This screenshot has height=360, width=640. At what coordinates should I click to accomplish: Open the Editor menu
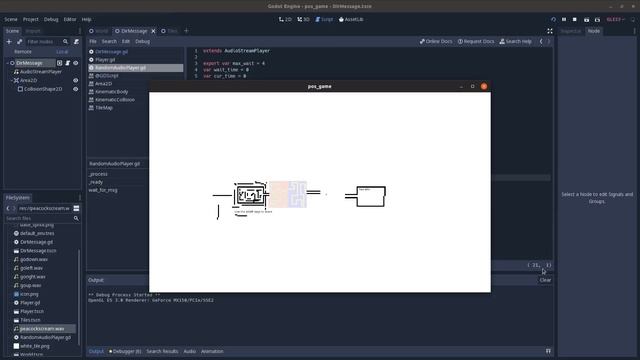pyautogui.click(x=70, y=19)
